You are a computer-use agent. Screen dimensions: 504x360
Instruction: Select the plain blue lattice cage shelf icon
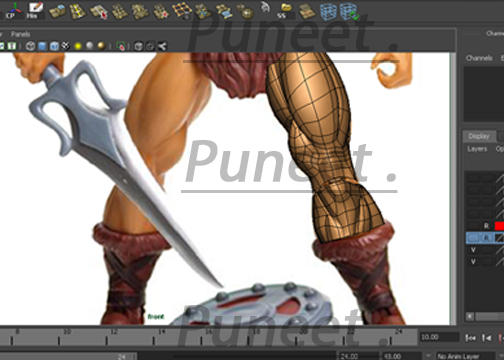[328, 11]
